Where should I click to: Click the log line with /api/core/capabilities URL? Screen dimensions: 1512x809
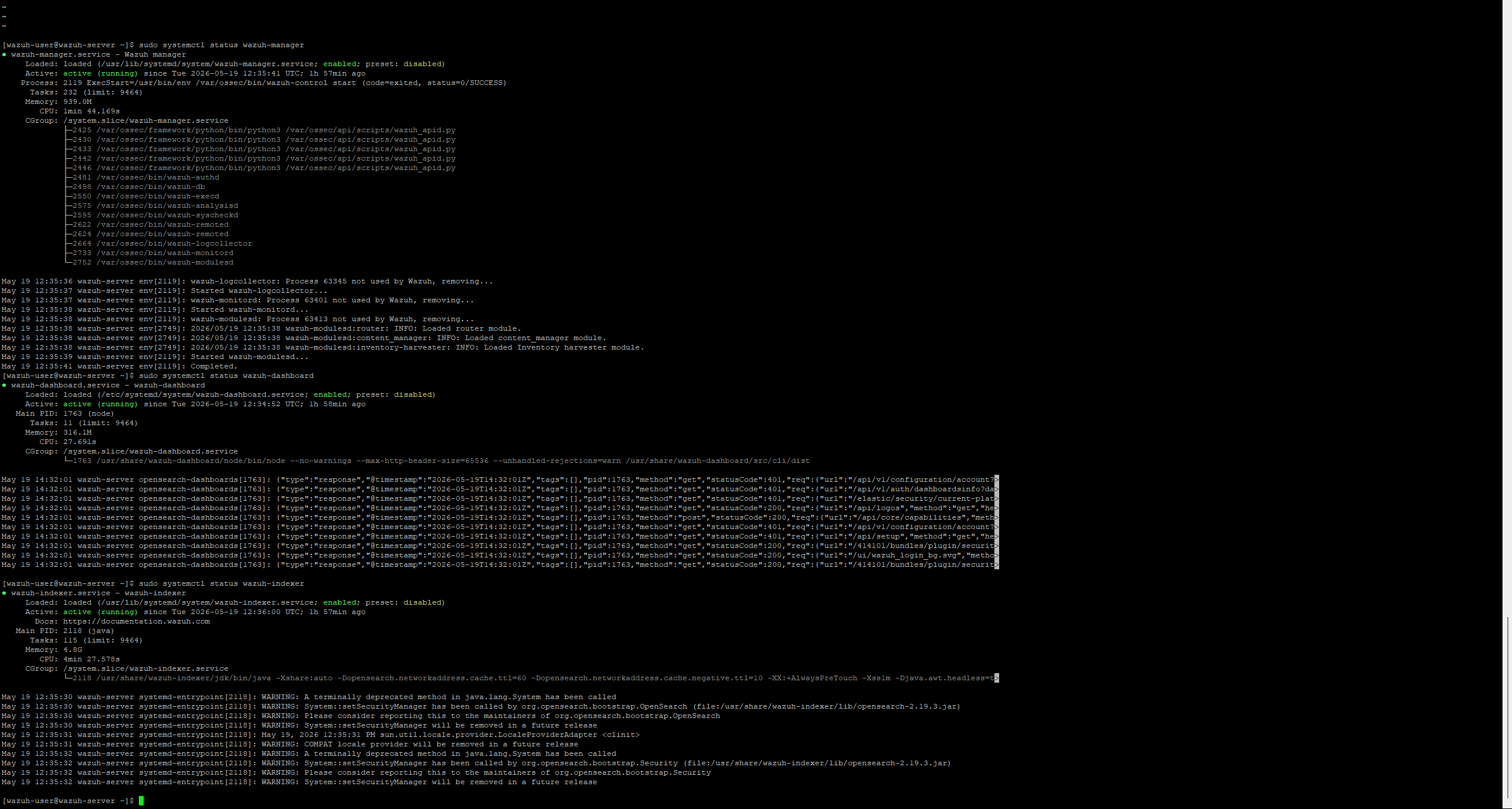click(x=500, y=517)
